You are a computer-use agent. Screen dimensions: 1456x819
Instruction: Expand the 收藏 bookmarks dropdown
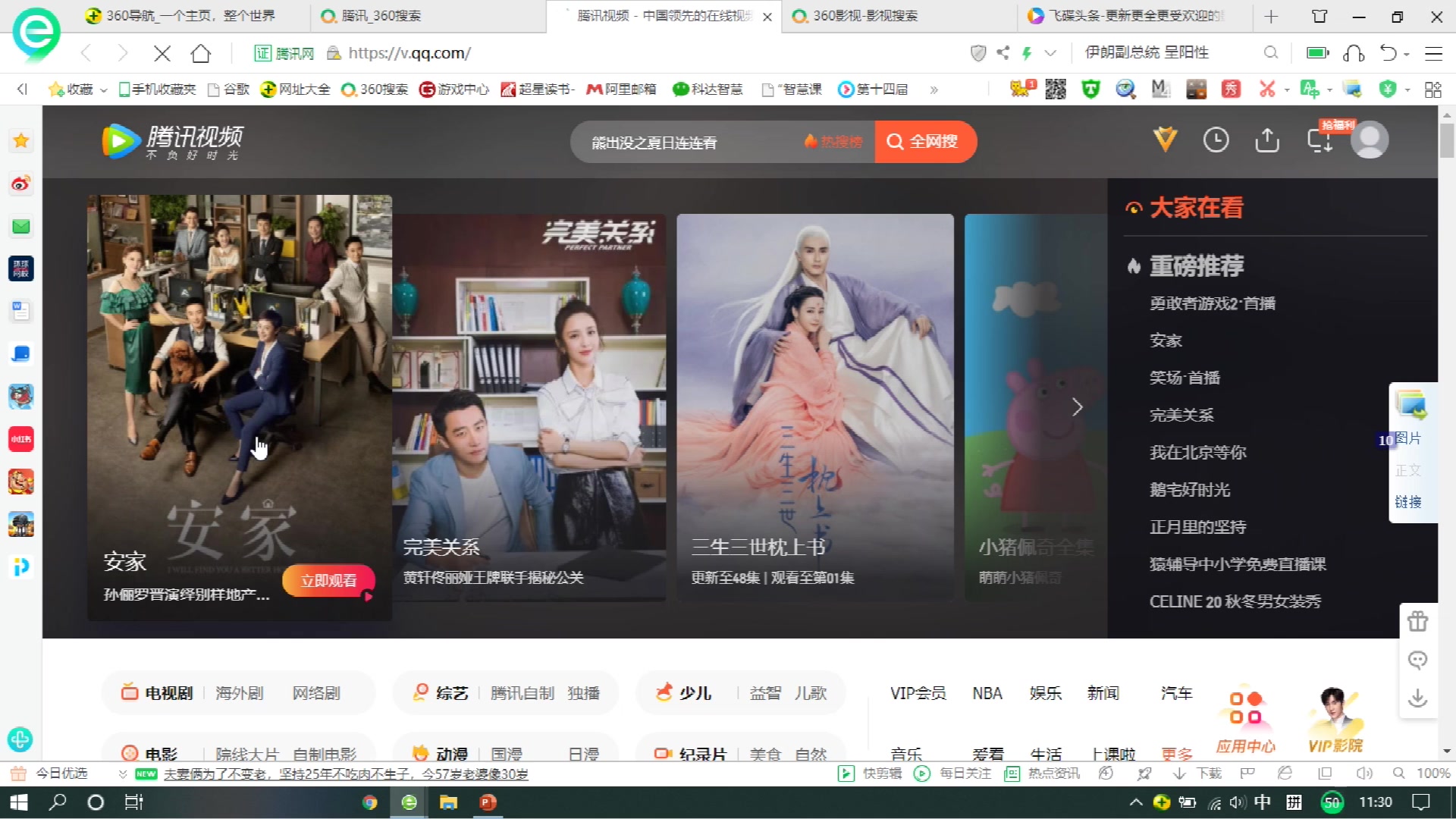[104, 90]
